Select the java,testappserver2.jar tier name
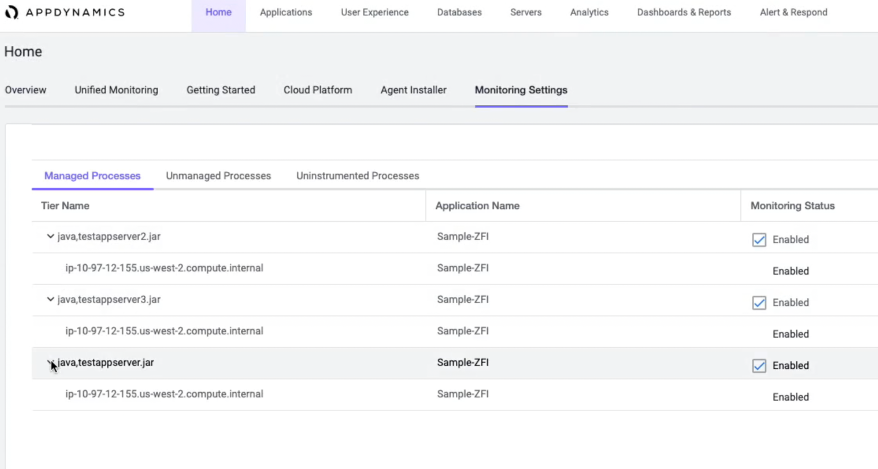Viewport: 878px width, 469px height. point(109,237)
